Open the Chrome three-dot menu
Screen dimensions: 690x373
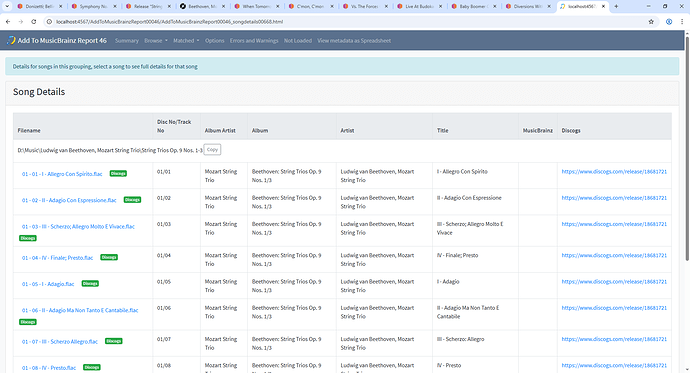coord(682,22)
